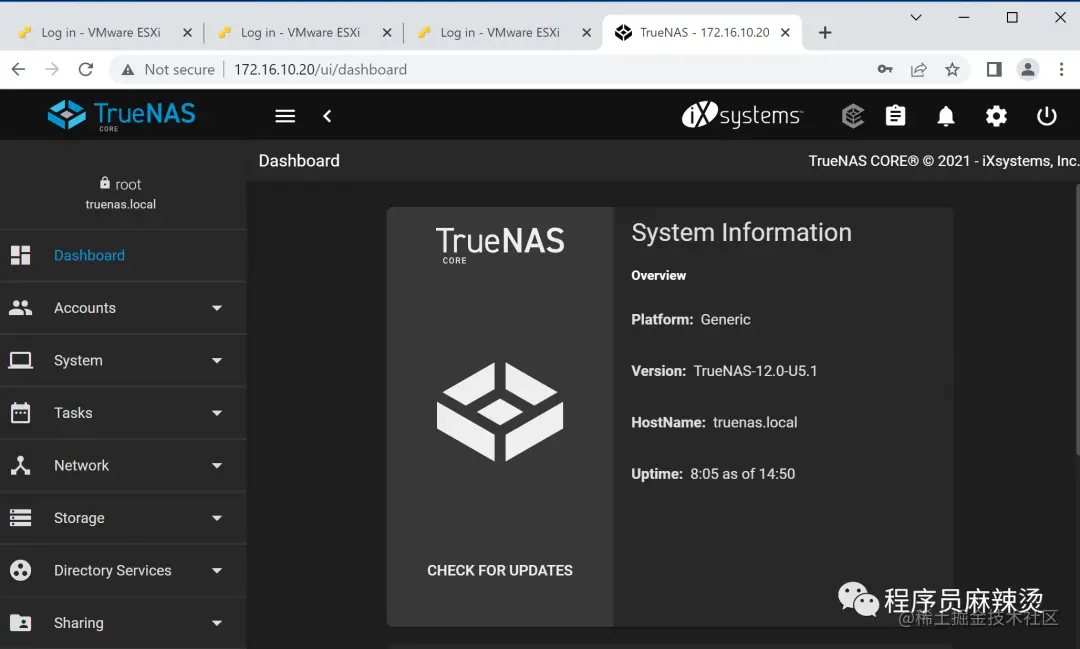Viewport: 1080px width, 649px height.
Task: Close the third VMware ESXi tab
Action: click(587, 32)
